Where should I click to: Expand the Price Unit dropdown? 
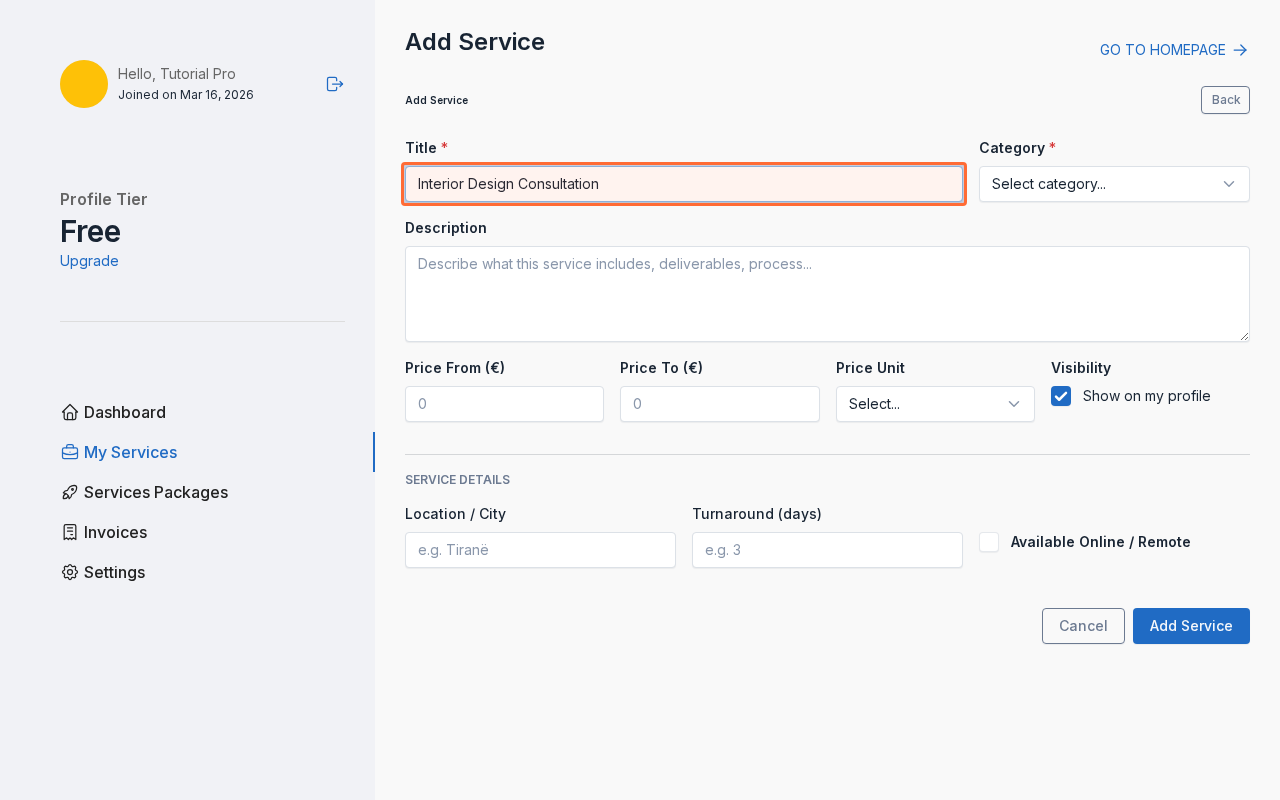click(x=934, y=404)
